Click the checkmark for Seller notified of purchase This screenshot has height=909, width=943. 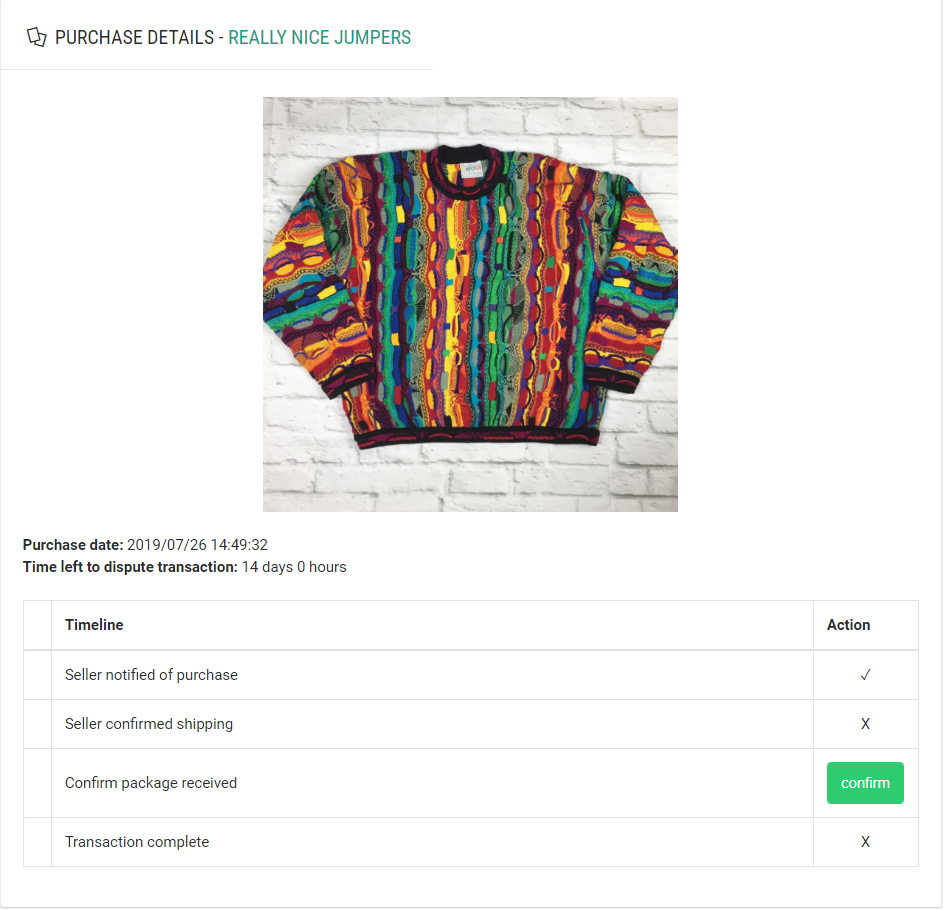coord(865,675)
